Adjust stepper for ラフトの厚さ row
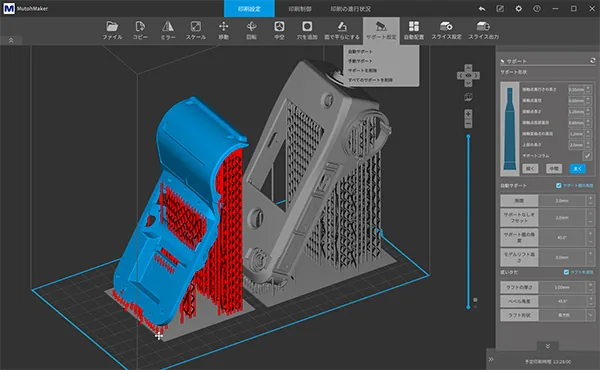 590,287
